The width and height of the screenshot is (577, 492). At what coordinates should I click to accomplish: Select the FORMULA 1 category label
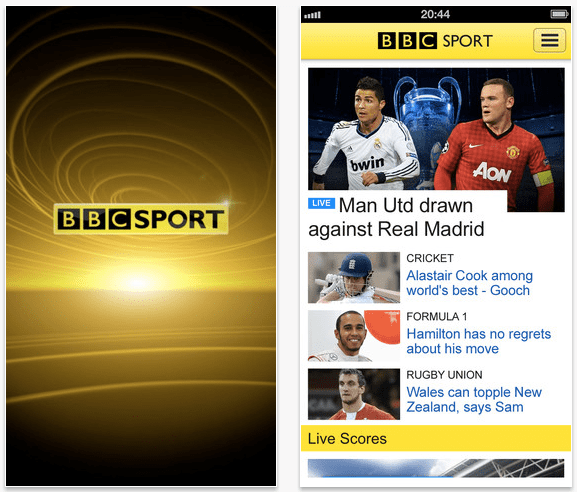click(x=437, y=316)
